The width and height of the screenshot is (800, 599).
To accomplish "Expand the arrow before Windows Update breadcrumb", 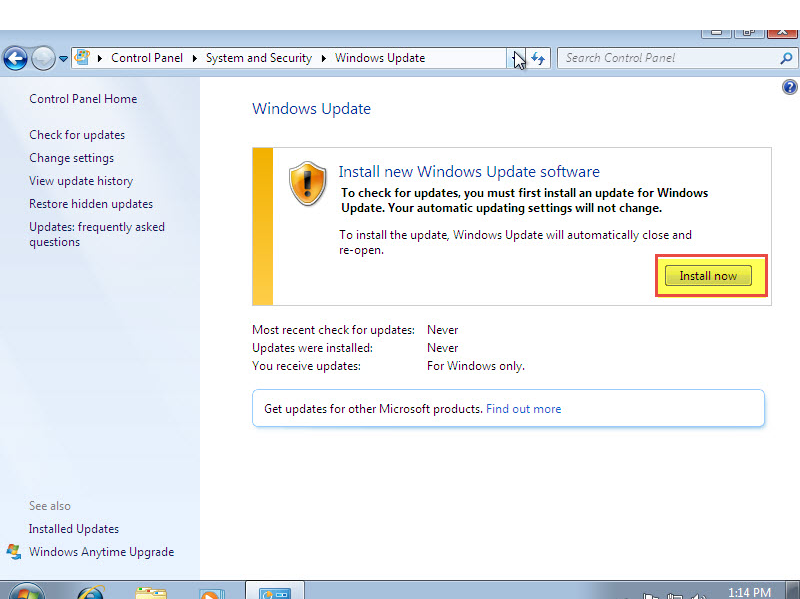I will pos(323,58).
